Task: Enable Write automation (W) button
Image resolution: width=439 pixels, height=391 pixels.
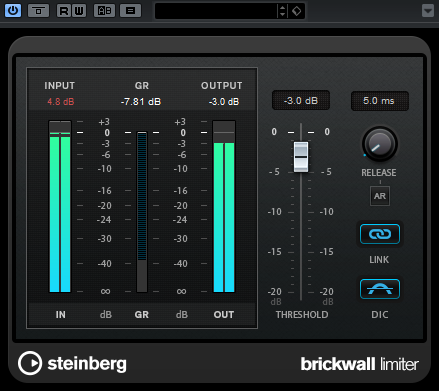Action: tap(79, 11)
